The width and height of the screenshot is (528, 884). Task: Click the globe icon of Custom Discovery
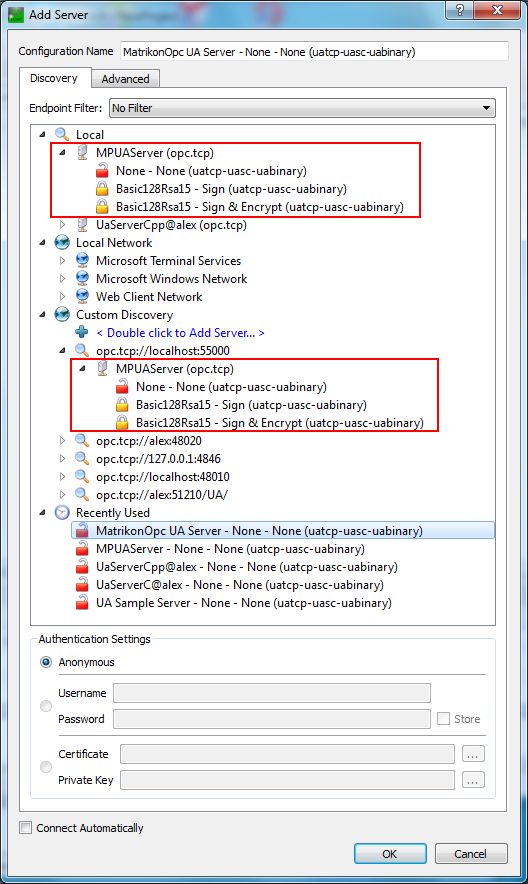click(62, 315)
